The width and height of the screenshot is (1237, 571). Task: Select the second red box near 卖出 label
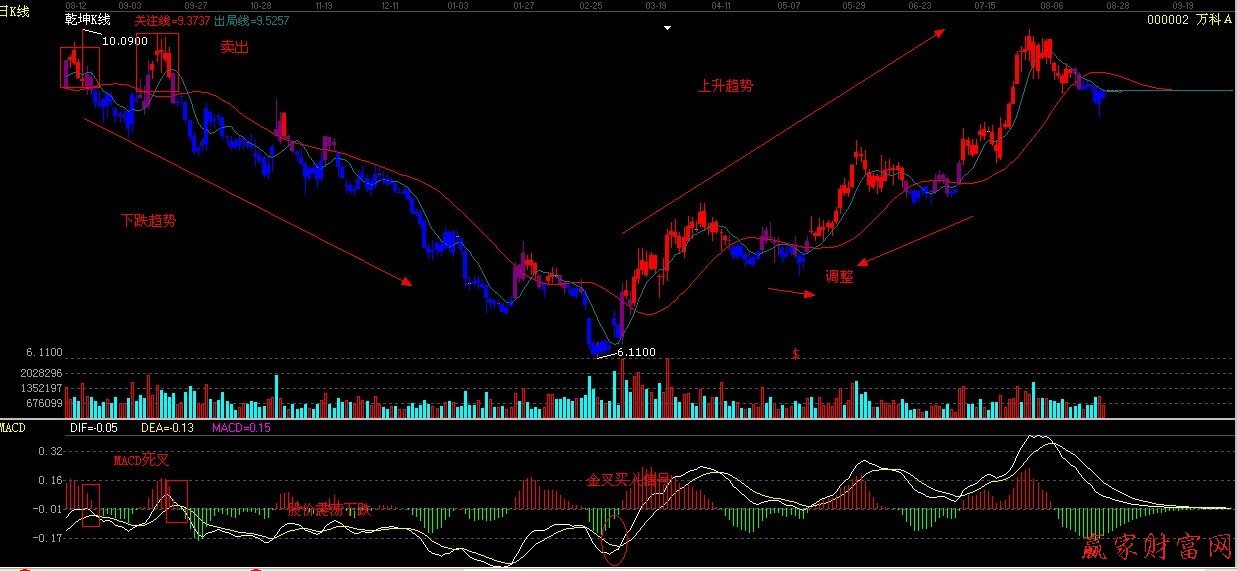(158, 61)
